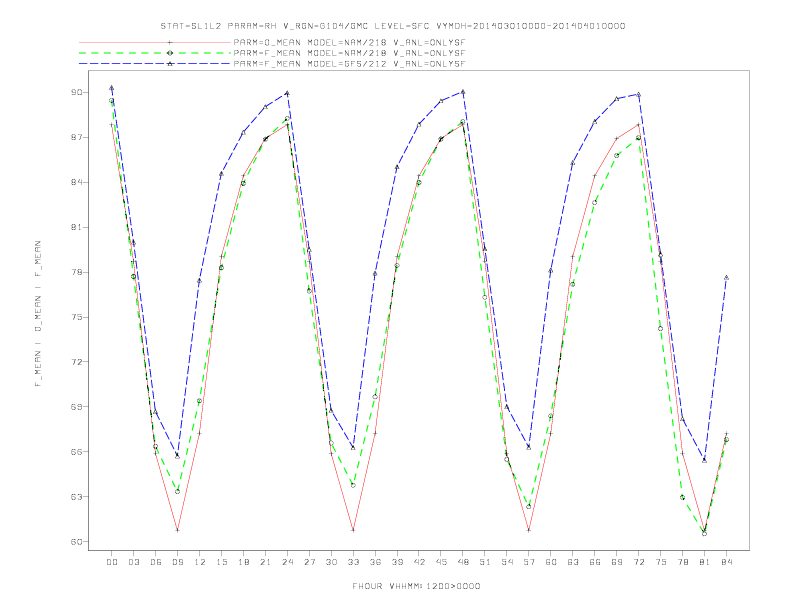Click the blue triangle data point at hour 84
This screenshot has height=612, width=792.
point(726,278)
